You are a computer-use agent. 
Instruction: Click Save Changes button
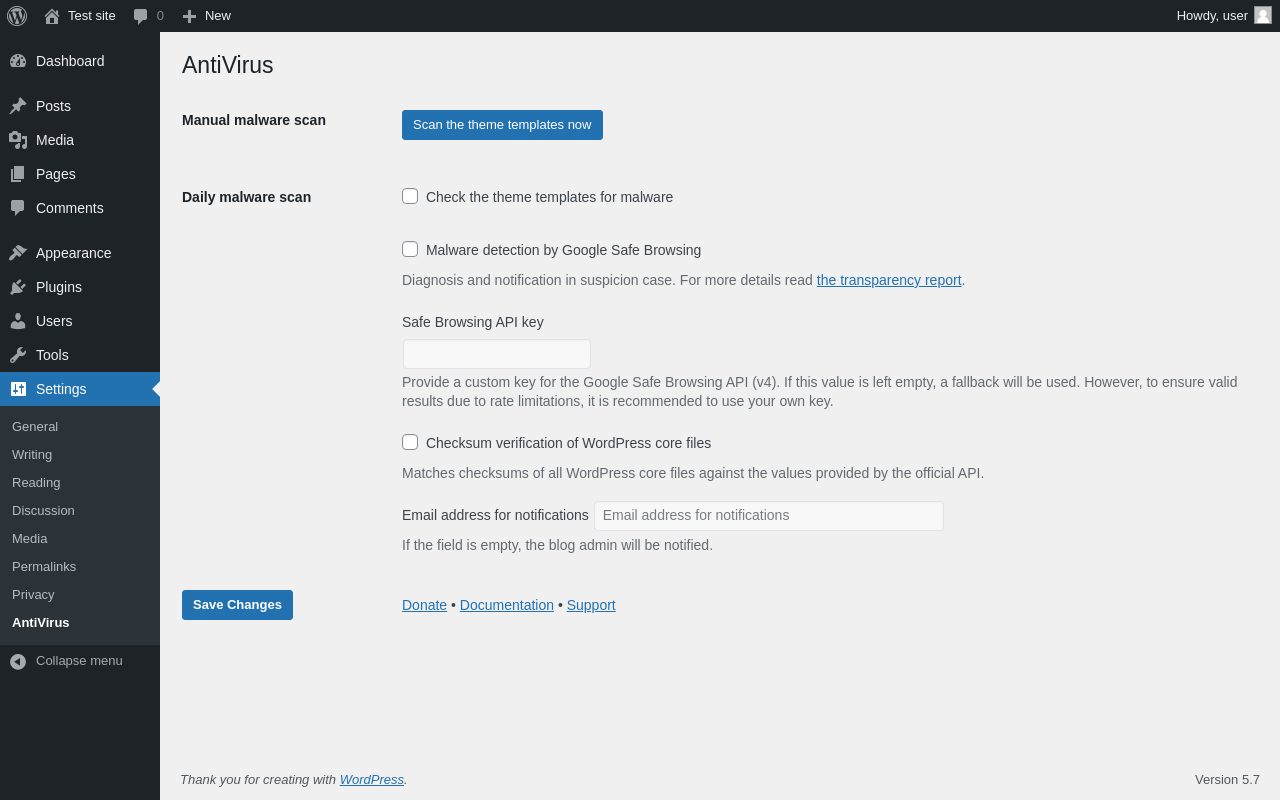(x=237, y=605)
